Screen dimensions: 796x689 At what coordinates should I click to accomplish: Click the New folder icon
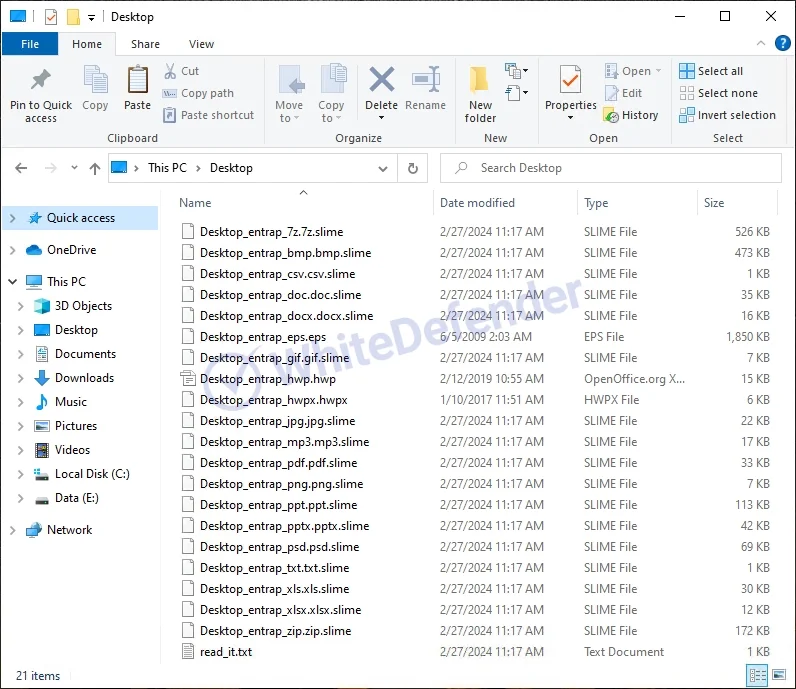tap(480, 80)
